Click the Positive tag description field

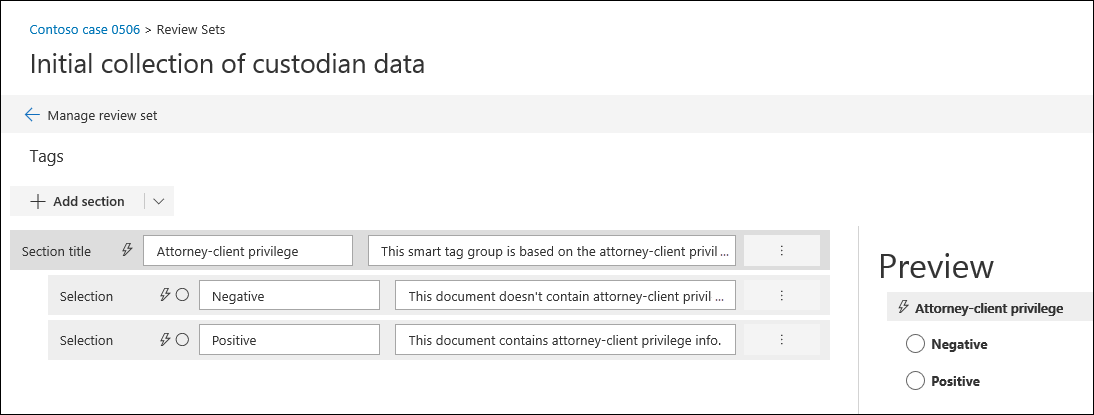pos(566,340)
